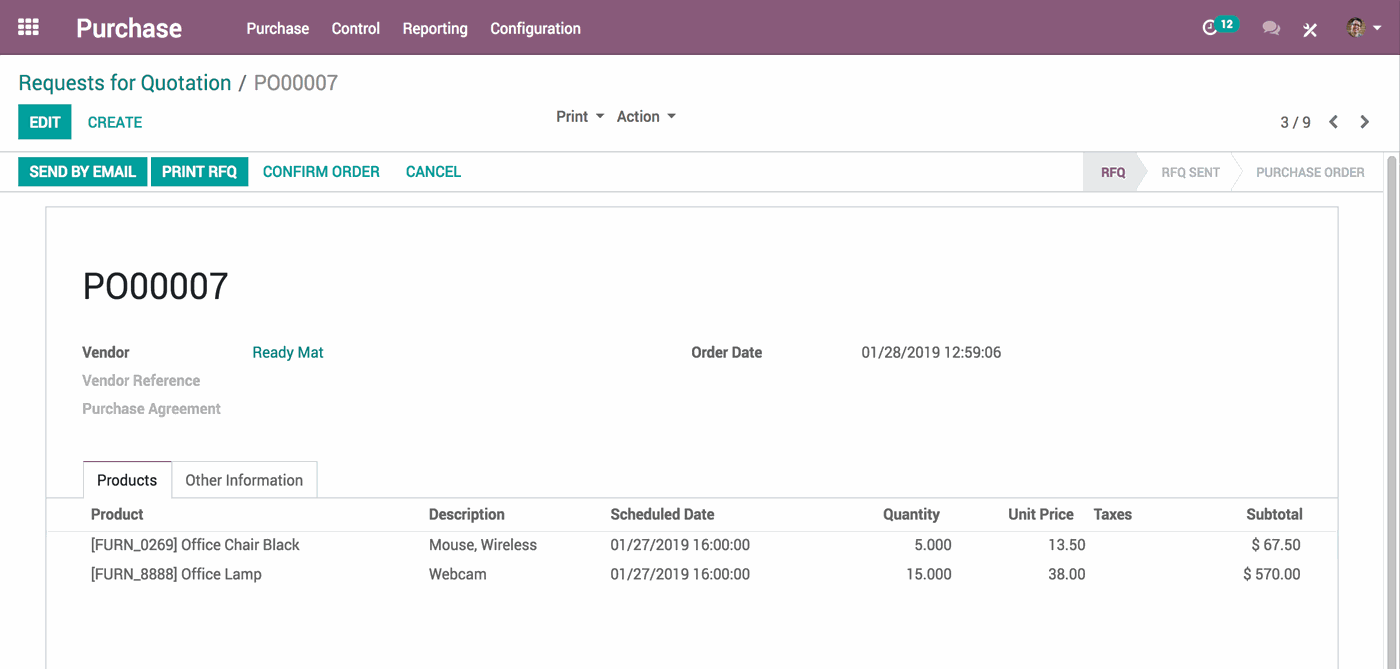1400x669 pixels.
Task: Open the user avatar menu
Action: [1362, 28]
